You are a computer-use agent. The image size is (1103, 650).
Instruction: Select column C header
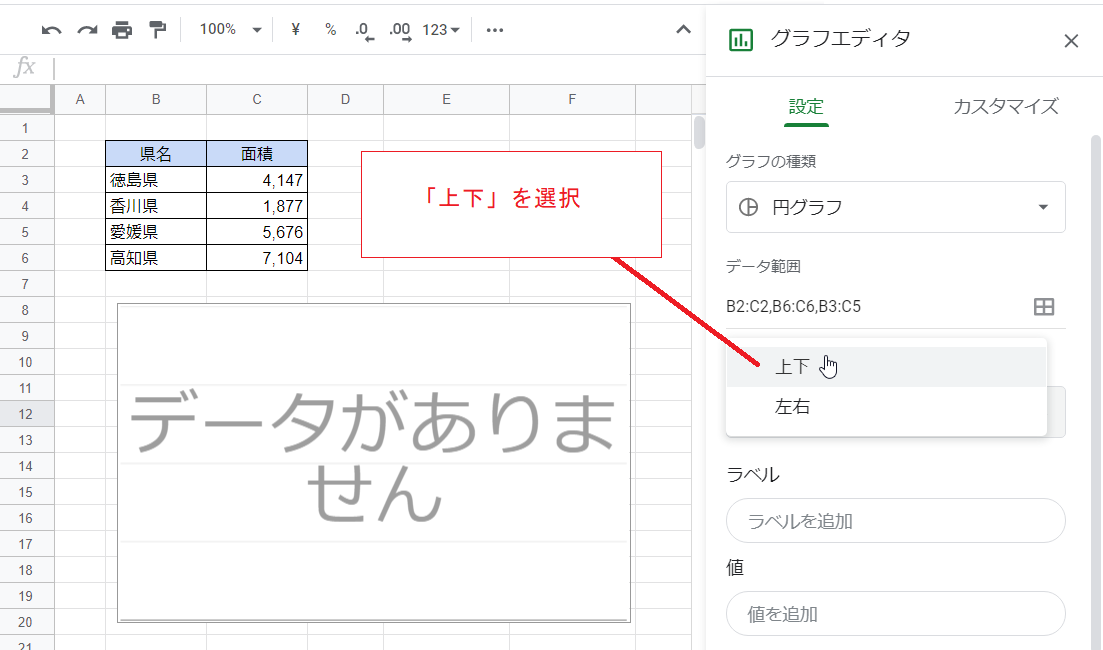tap(257, 99)
